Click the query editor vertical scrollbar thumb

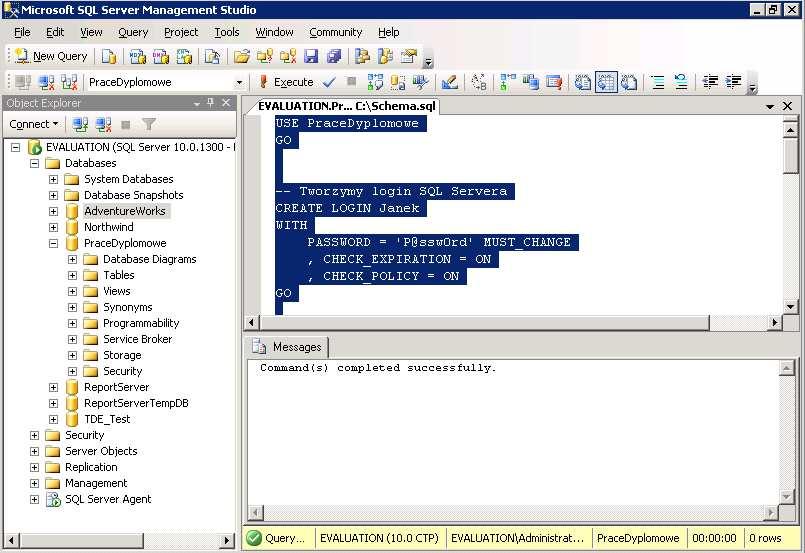(791, 156)
